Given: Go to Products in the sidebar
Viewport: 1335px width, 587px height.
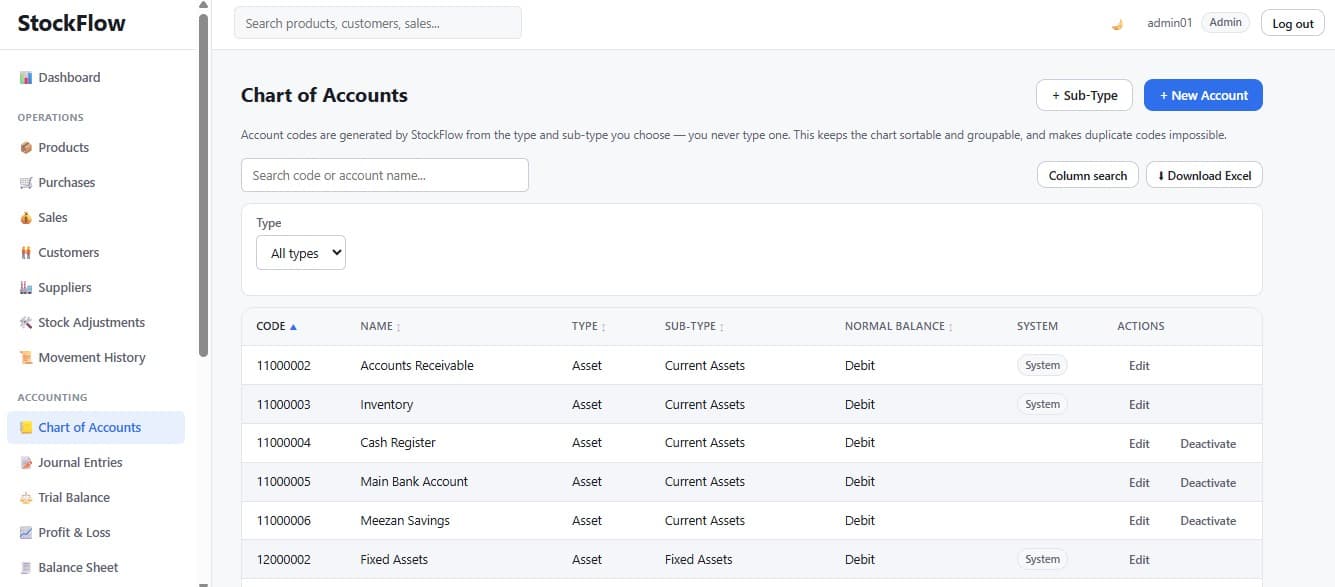Looking at the screenshot, I should pyautogui.click(x=96, y=148).
